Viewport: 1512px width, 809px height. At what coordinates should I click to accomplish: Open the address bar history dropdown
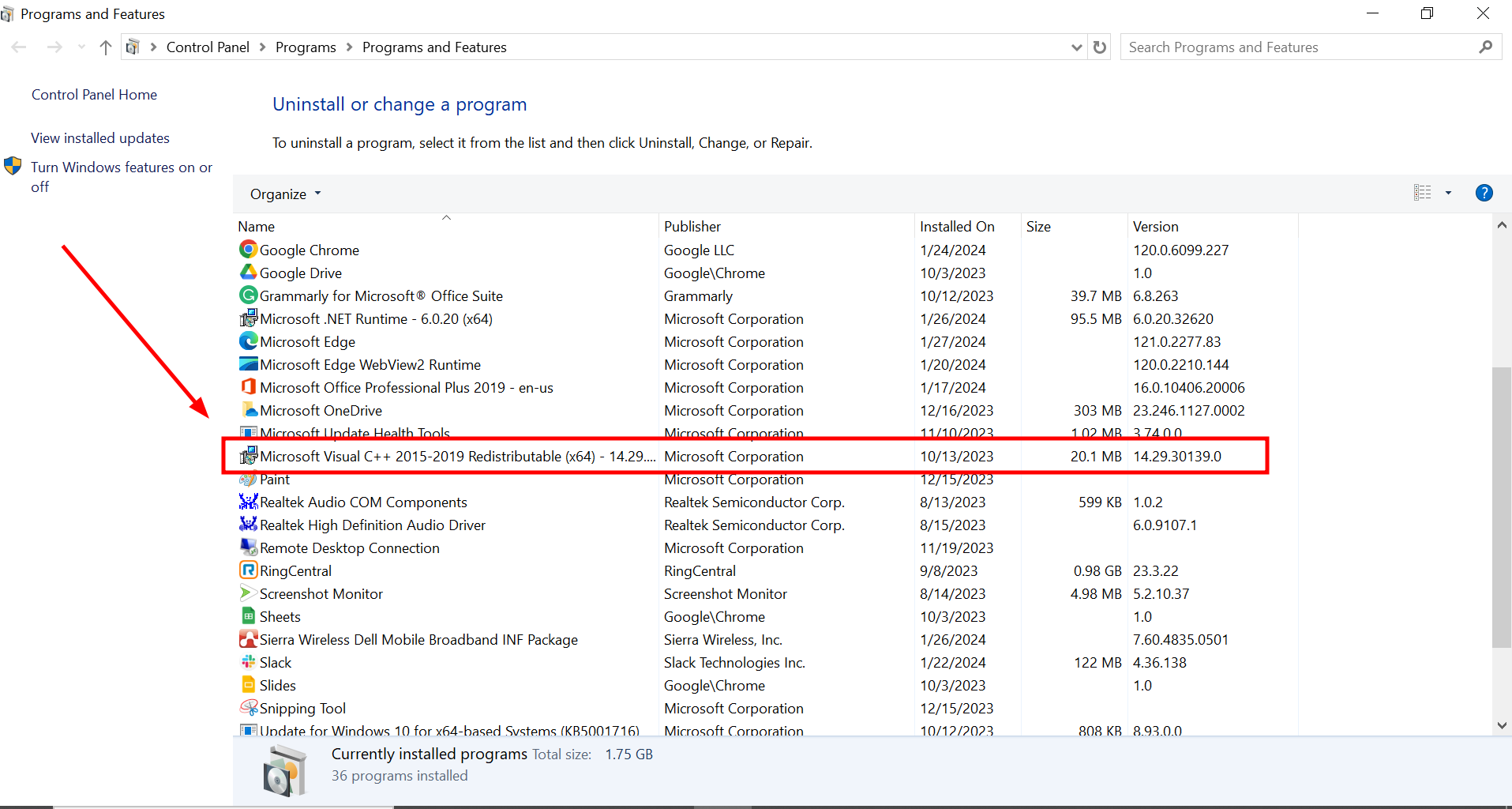pyautogui.click(x=1076, y=47)
